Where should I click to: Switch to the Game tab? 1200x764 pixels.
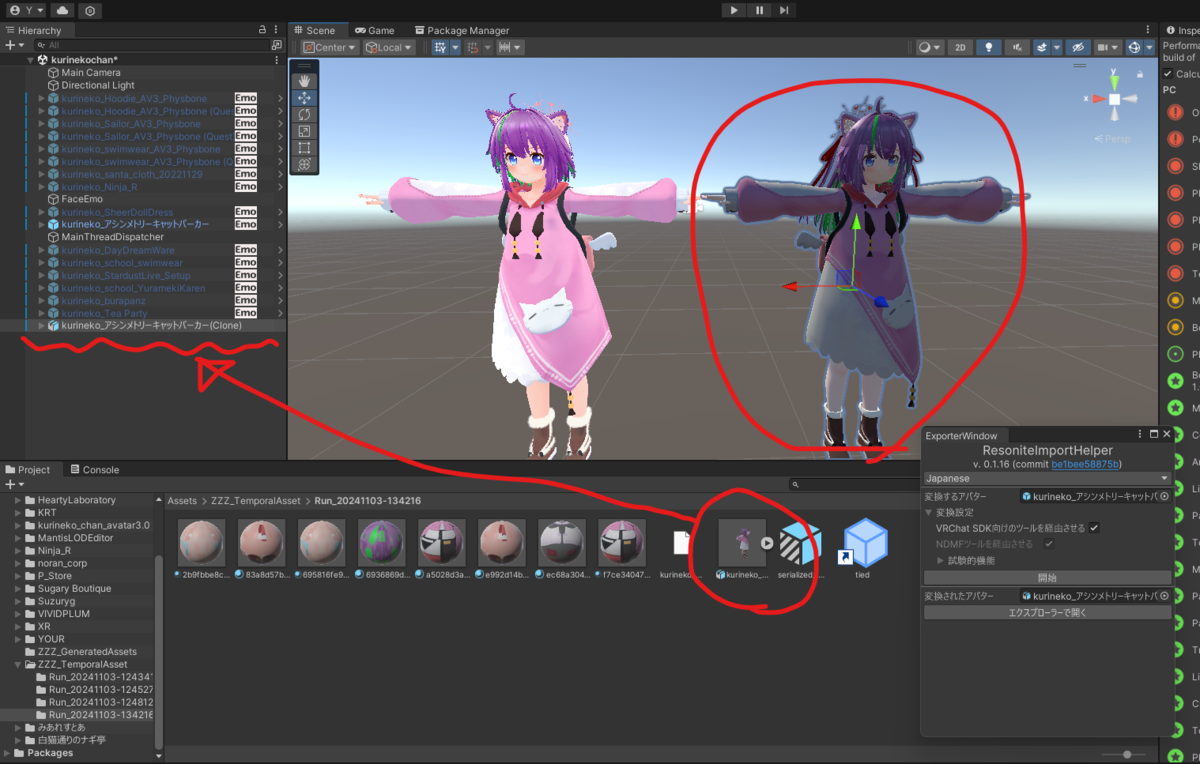pos(375,30)
